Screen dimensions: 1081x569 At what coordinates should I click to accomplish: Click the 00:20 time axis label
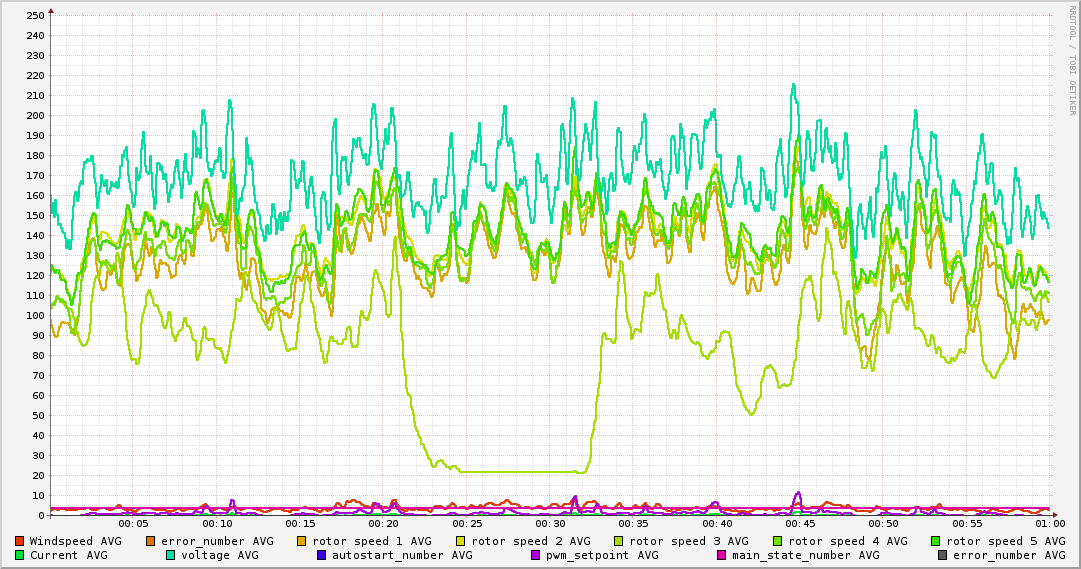coord(383,524)
